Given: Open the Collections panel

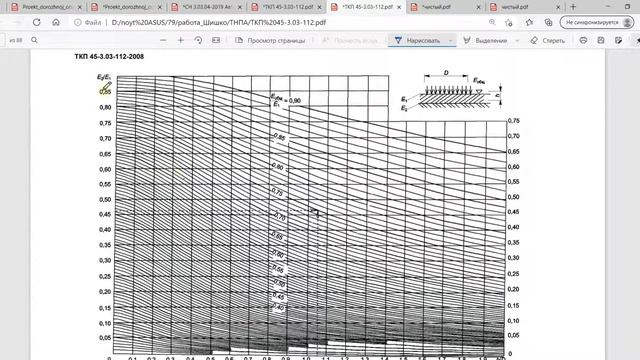Looking at the screenshot, I should pos(548,22).
